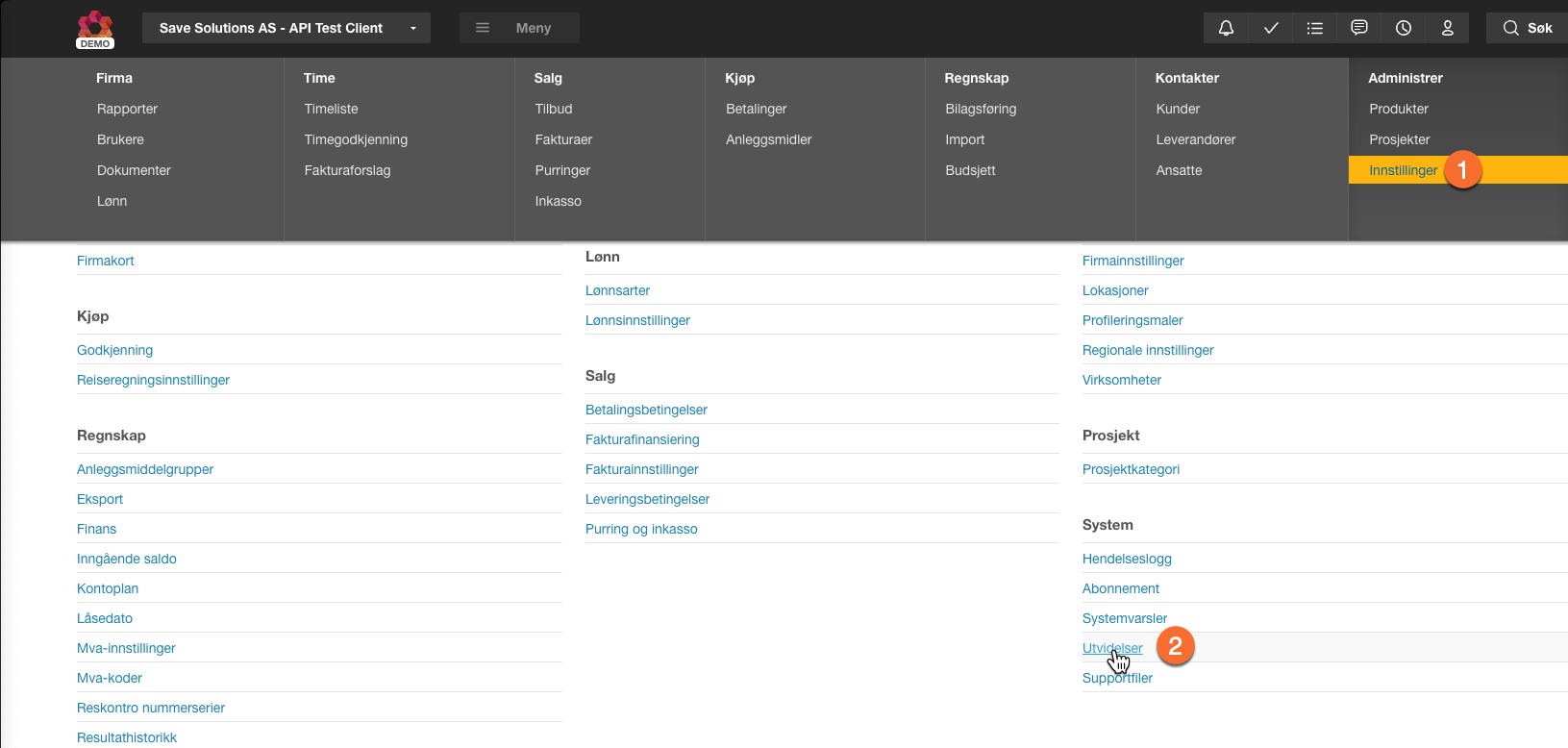Expand the Save Solutions AS company dropdown
1568x748 pixels.
(x=286, y=28)
